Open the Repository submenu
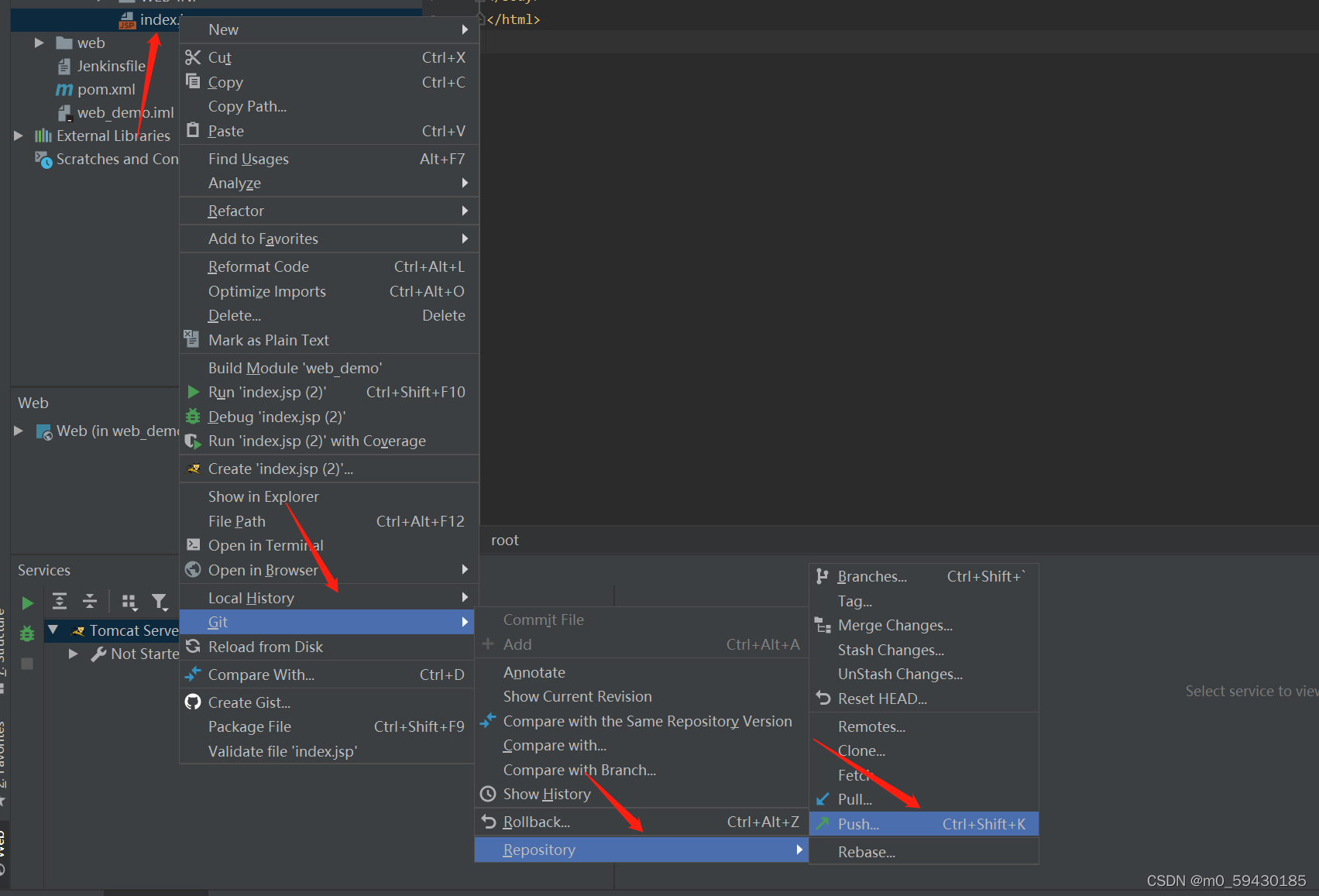The width and height of the screenshot is (1319, 896). point(641,850)
